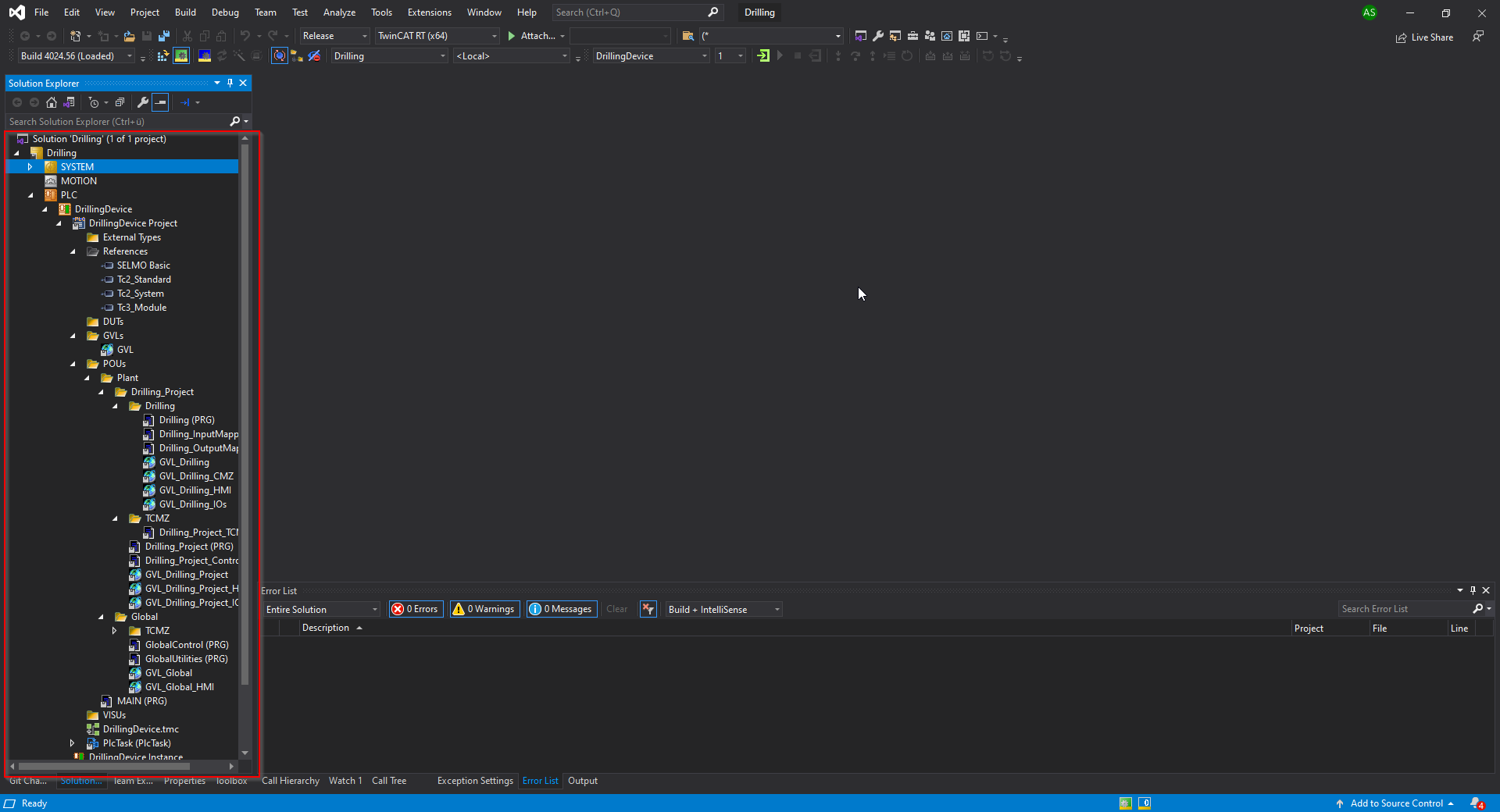Restart TwinCAT in Config Mode (blue icon)
This screenshot has width=1500, height=812.
[205, 56]
